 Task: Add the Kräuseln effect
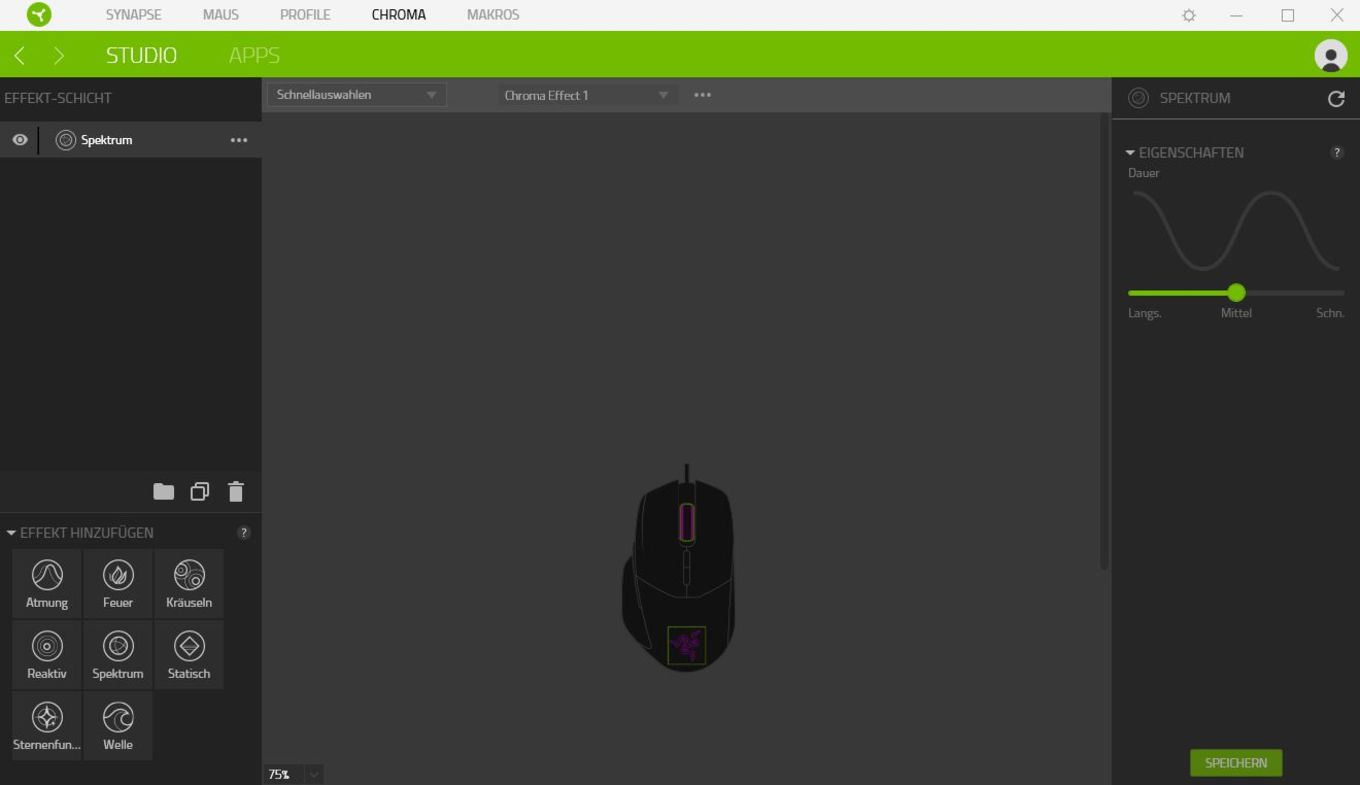[x=189, y=583]
